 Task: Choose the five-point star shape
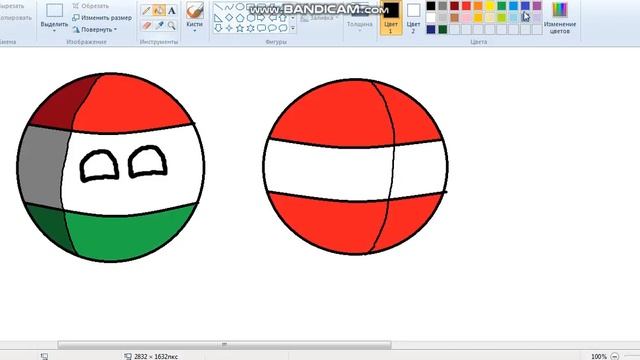pos(240,28)
